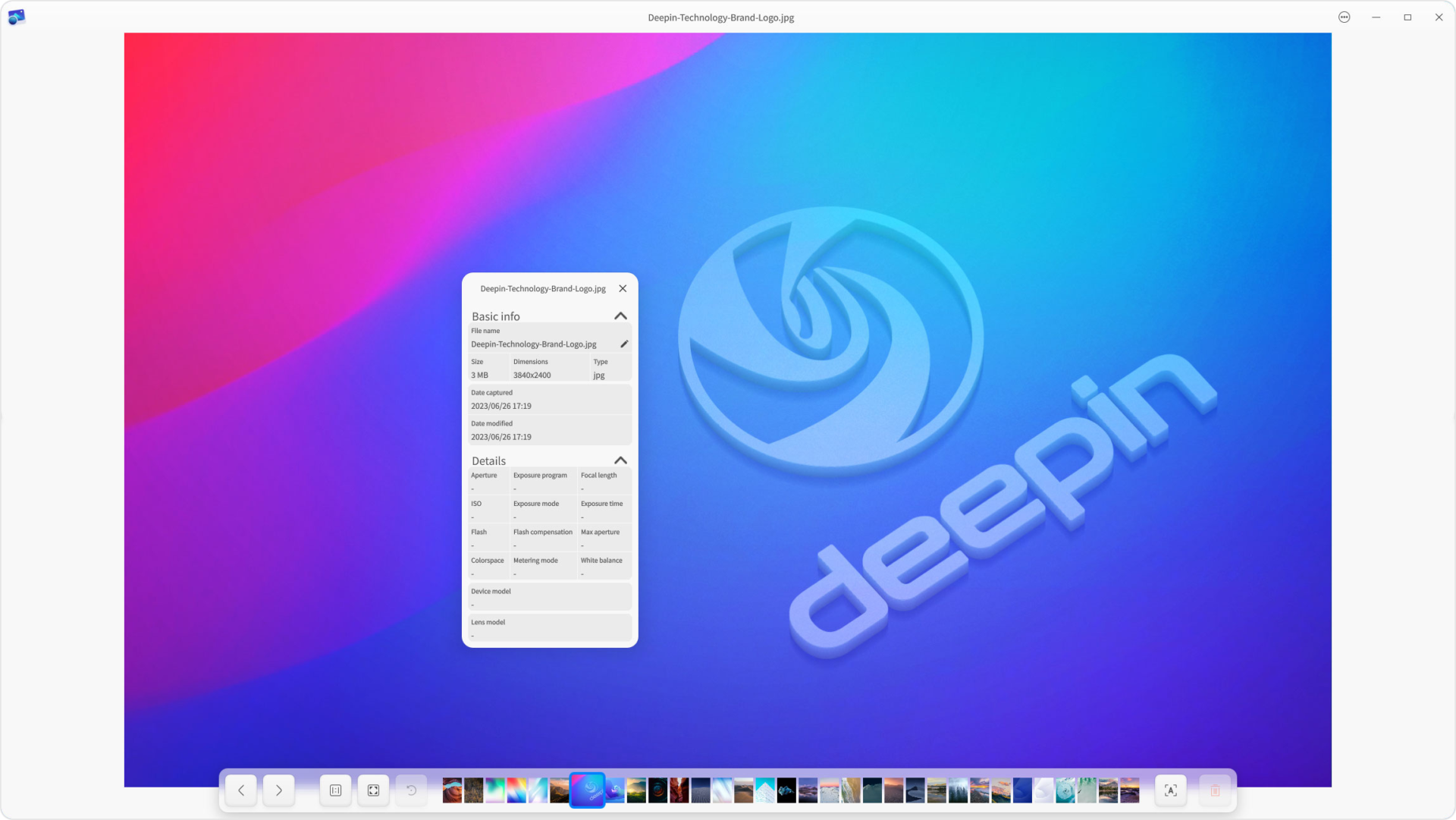The image size is (1456, 820).
Task: Click the file name value in Basic info
Action: [x=534, y=344]
